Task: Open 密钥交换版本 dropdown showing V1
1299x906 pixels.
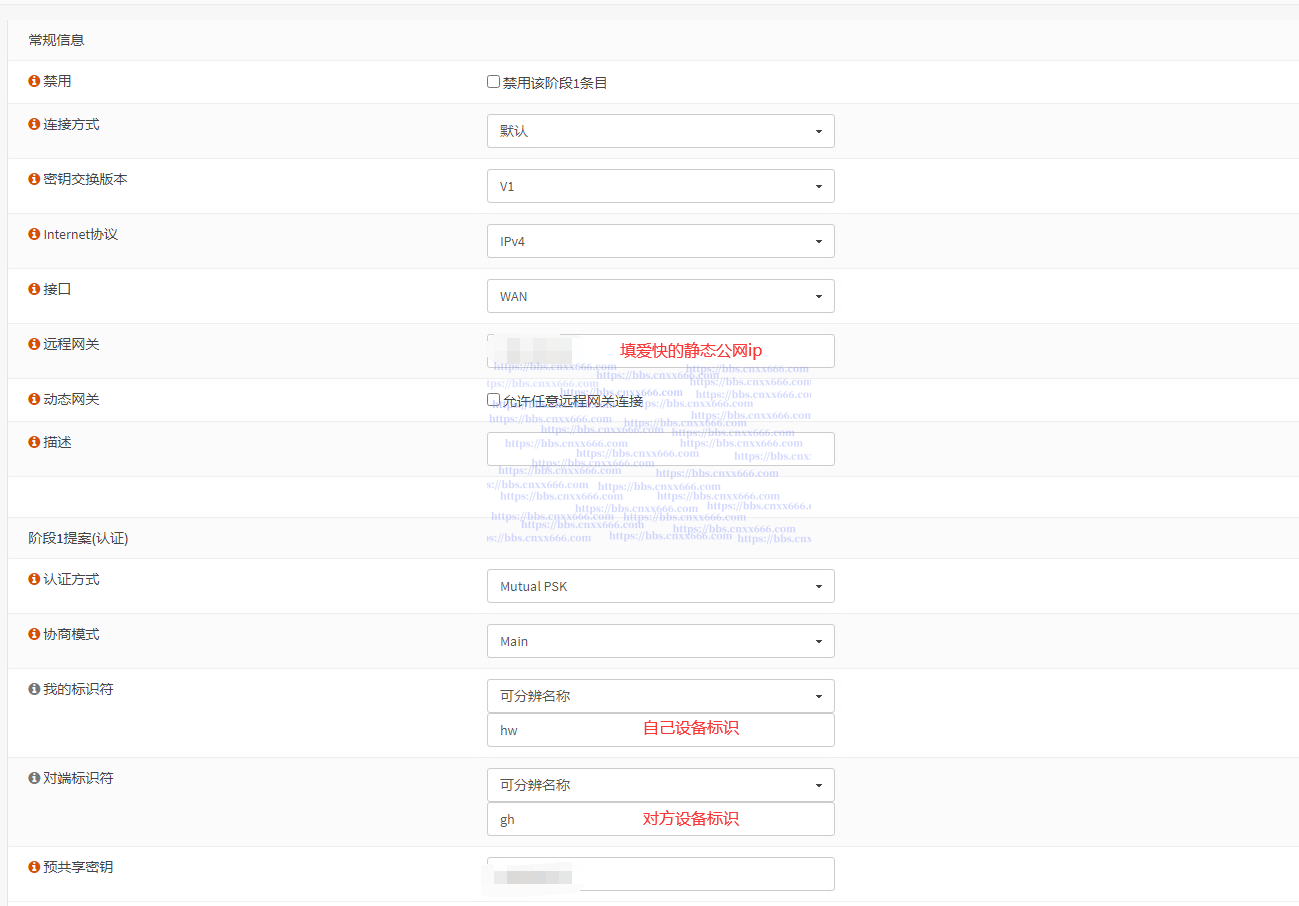Action: 660,186
